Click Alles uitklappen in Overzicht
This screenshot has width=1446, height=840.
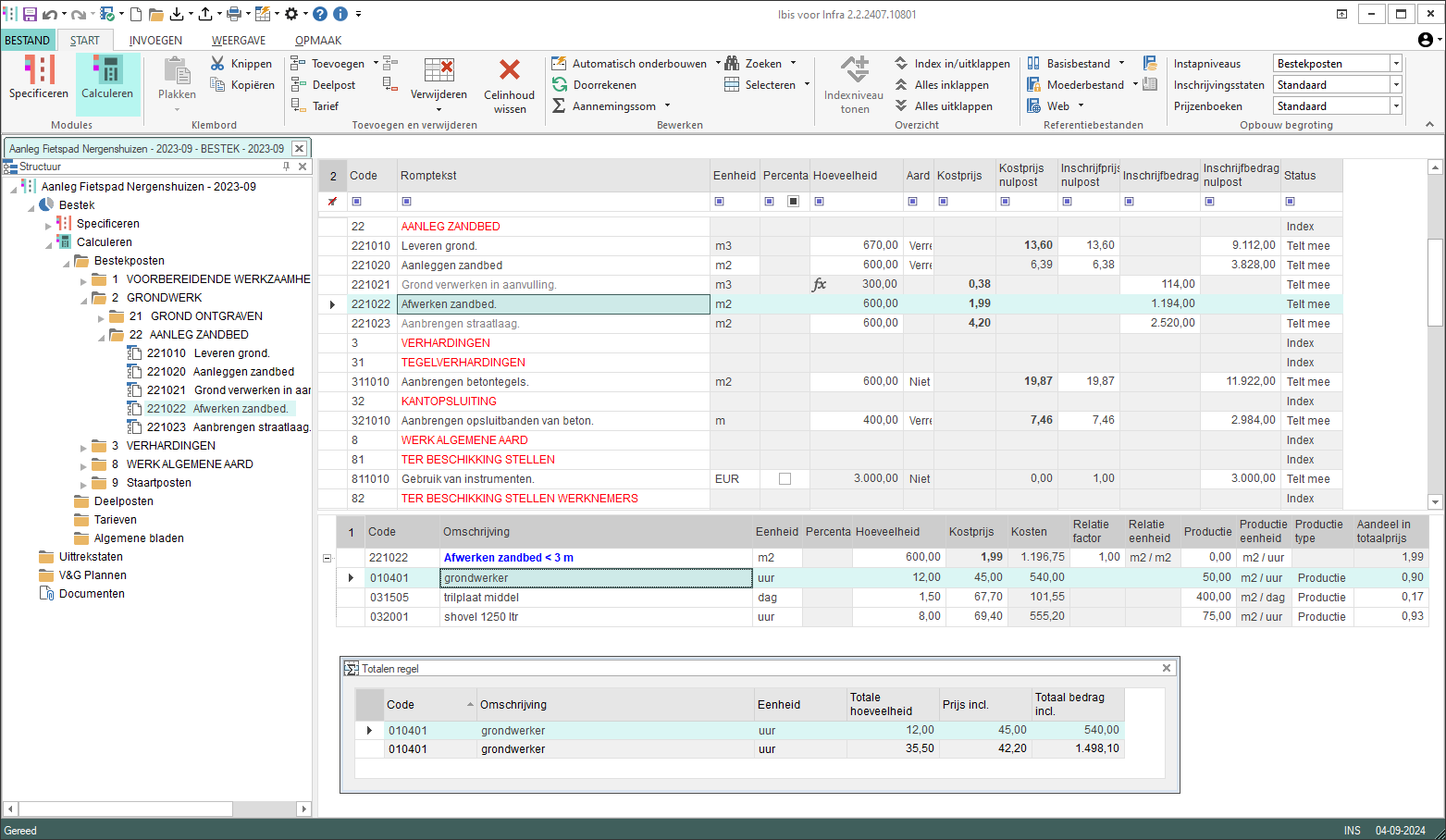(x=944, y=105)
